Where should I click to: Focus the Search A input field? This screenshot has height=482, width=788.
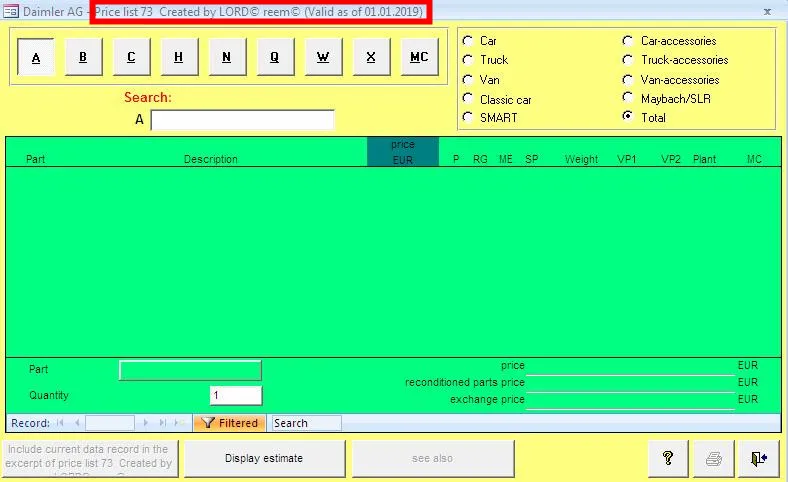(242, 120)
